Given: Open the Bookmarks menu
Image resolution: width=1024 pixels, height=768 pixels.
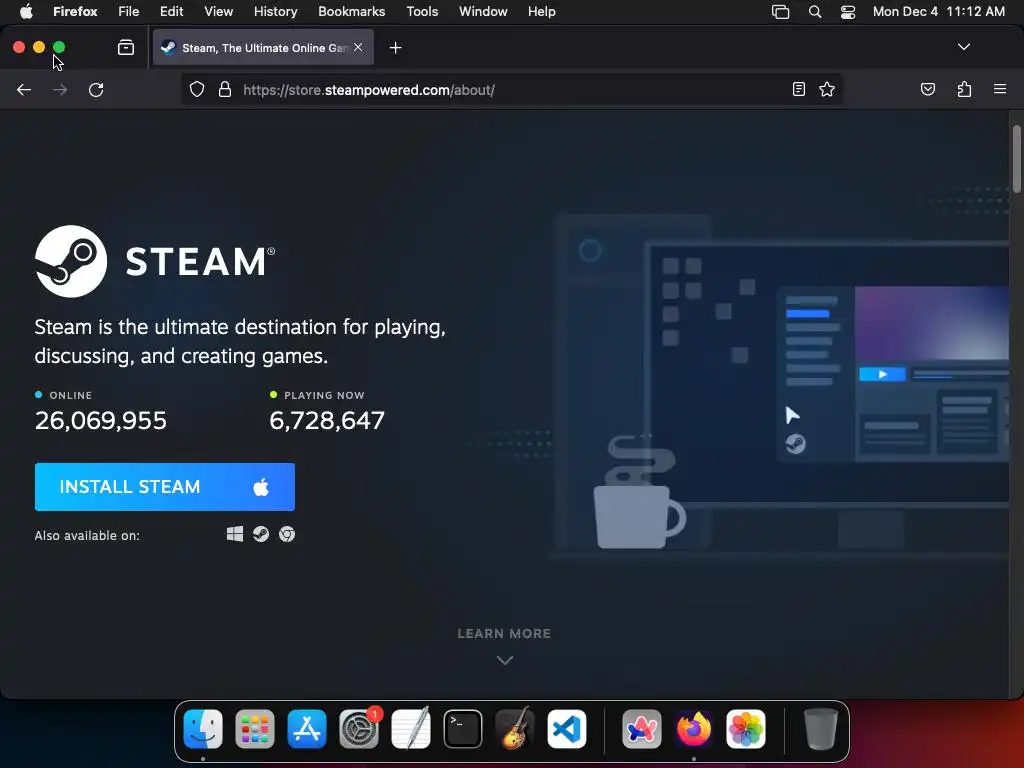Looking at the screenshot, I should [351, 11].
